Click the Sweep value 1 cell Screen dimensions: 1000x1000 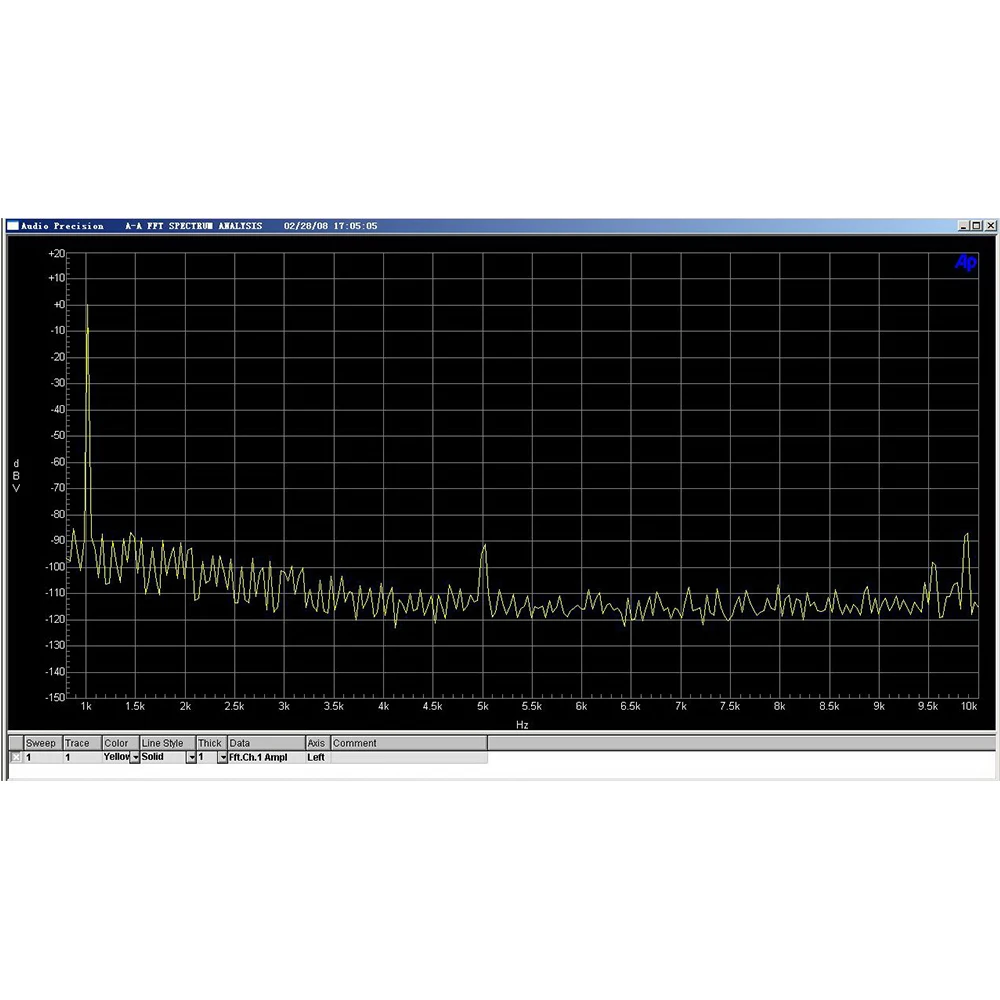coord(43,757)
